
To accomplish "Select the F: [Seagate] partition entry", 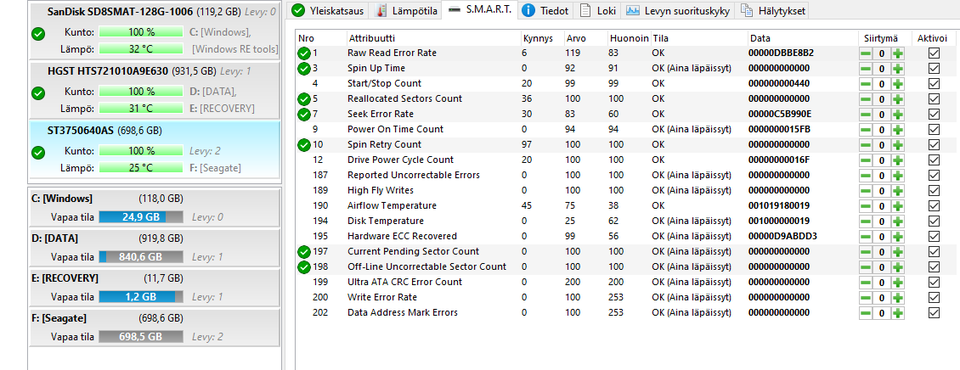I will click(x=154, y=328).
